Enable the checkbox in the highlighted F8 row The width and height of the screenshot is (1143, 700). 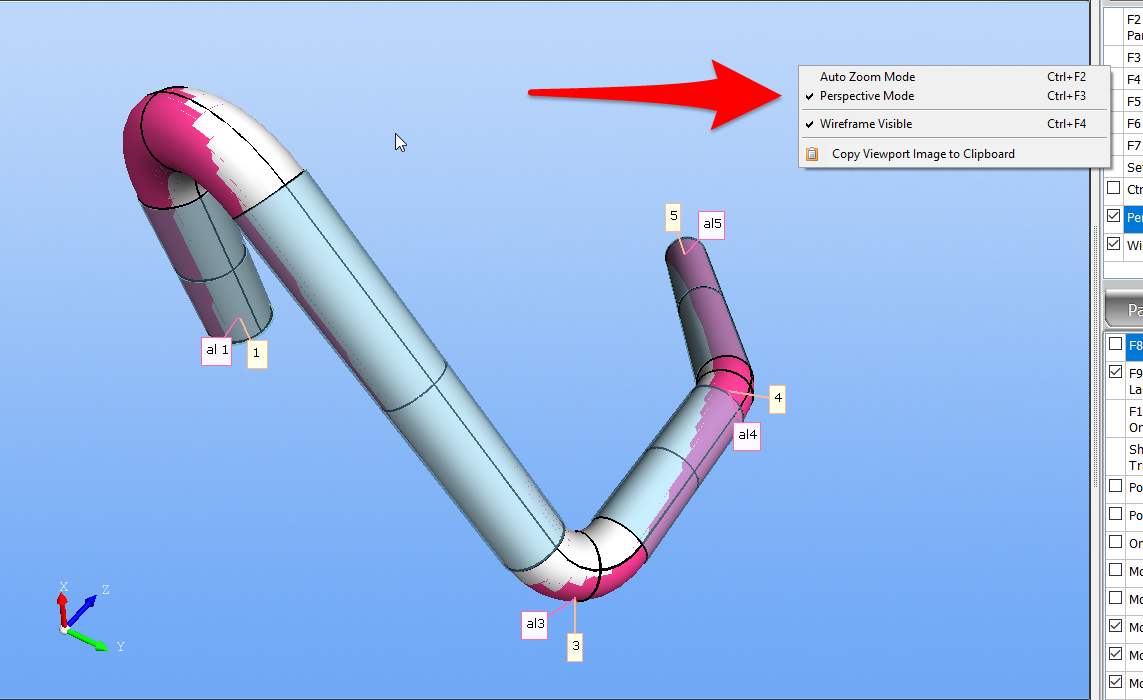click(x=1114, y=345)
